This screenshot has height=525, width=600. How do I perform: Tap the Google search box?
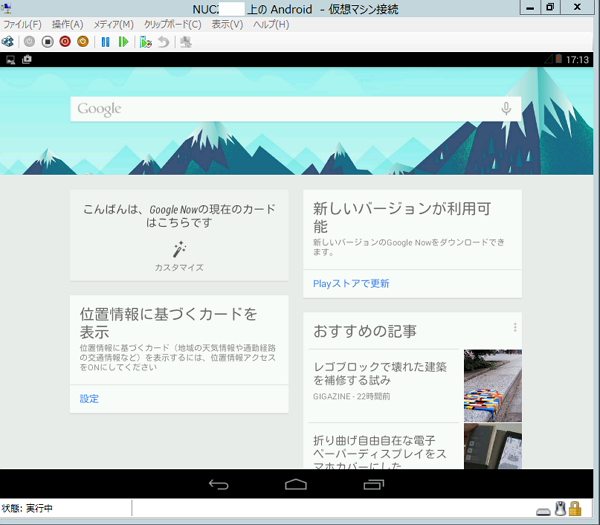[x=295, y=109]
